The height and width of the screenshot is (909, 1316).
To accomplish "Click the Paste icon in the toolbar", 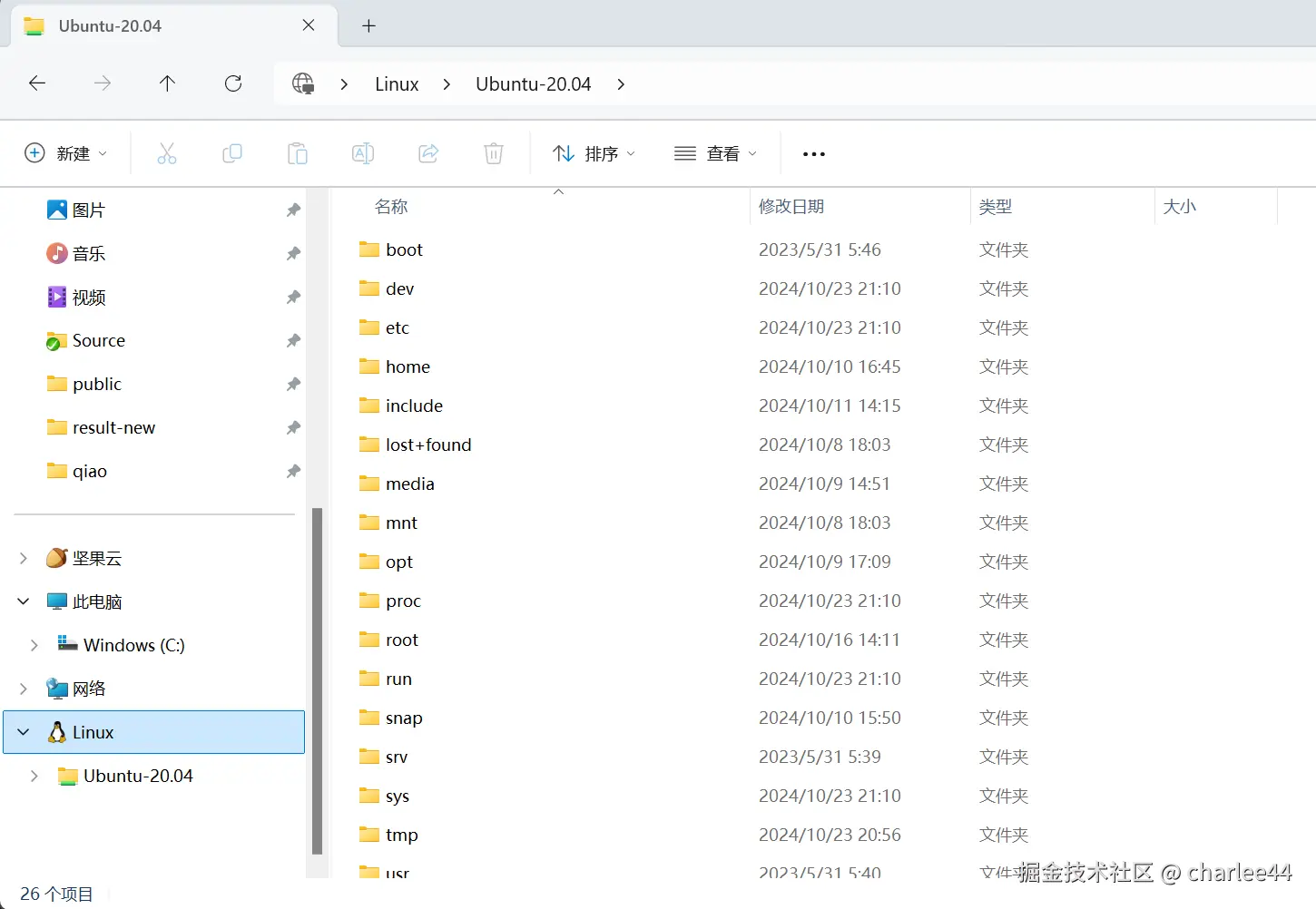I will pos(298,153).
